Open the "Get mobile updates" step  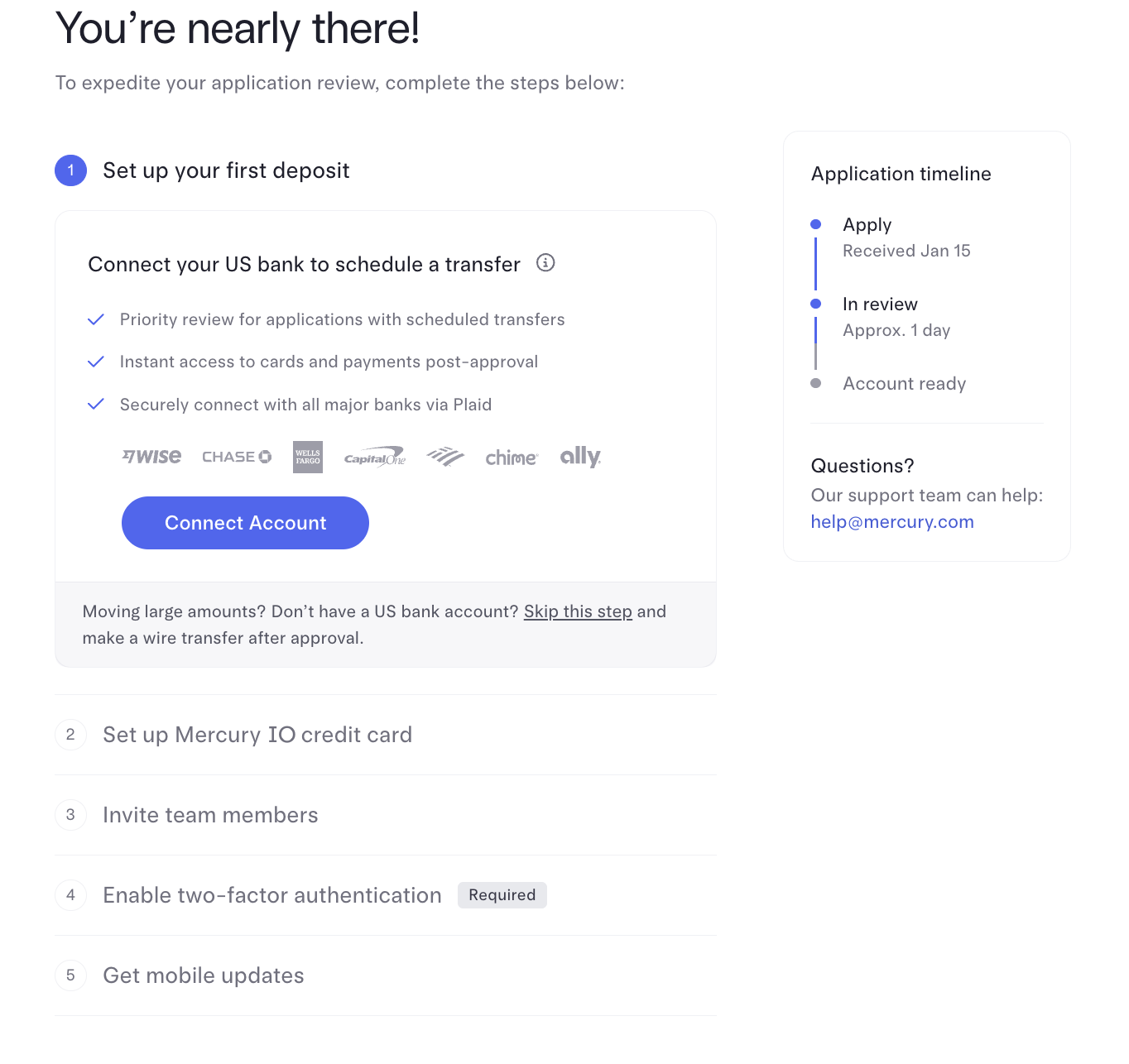click(204, 975)
